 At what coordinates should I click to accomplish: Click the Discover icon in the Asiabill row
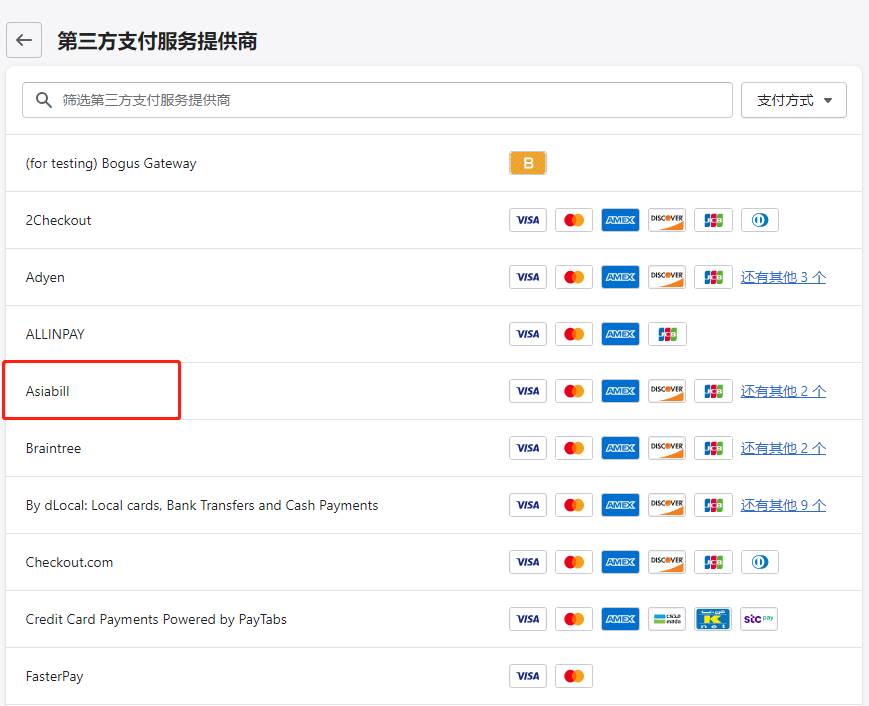pyautogui.click(x=667, y=391)
